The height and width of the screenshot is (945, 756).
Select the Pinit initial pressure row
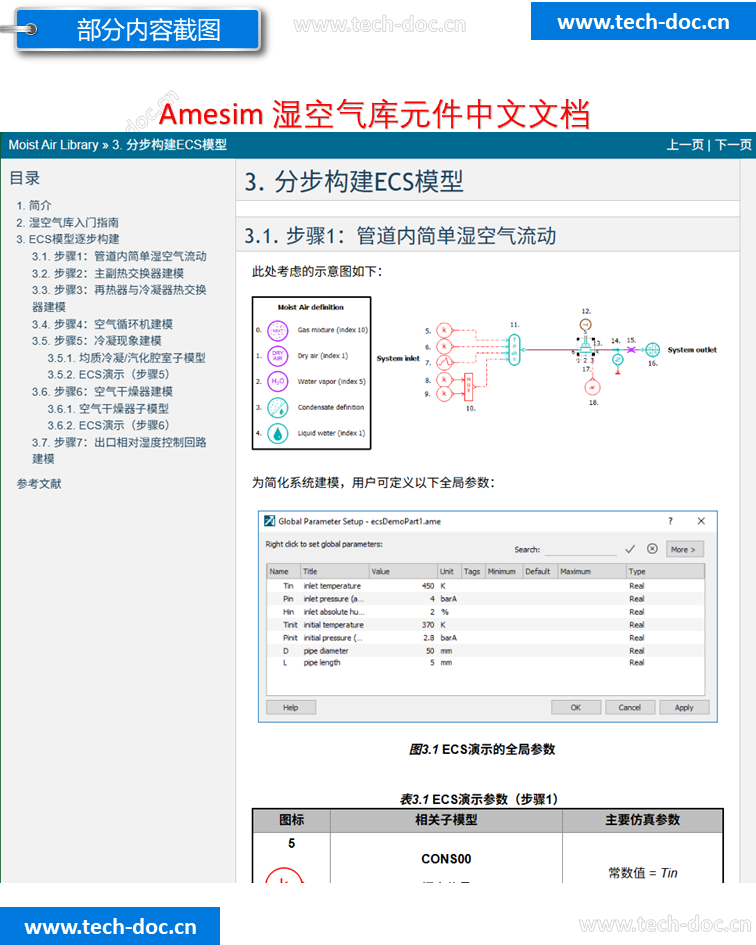tap(485, 638)
